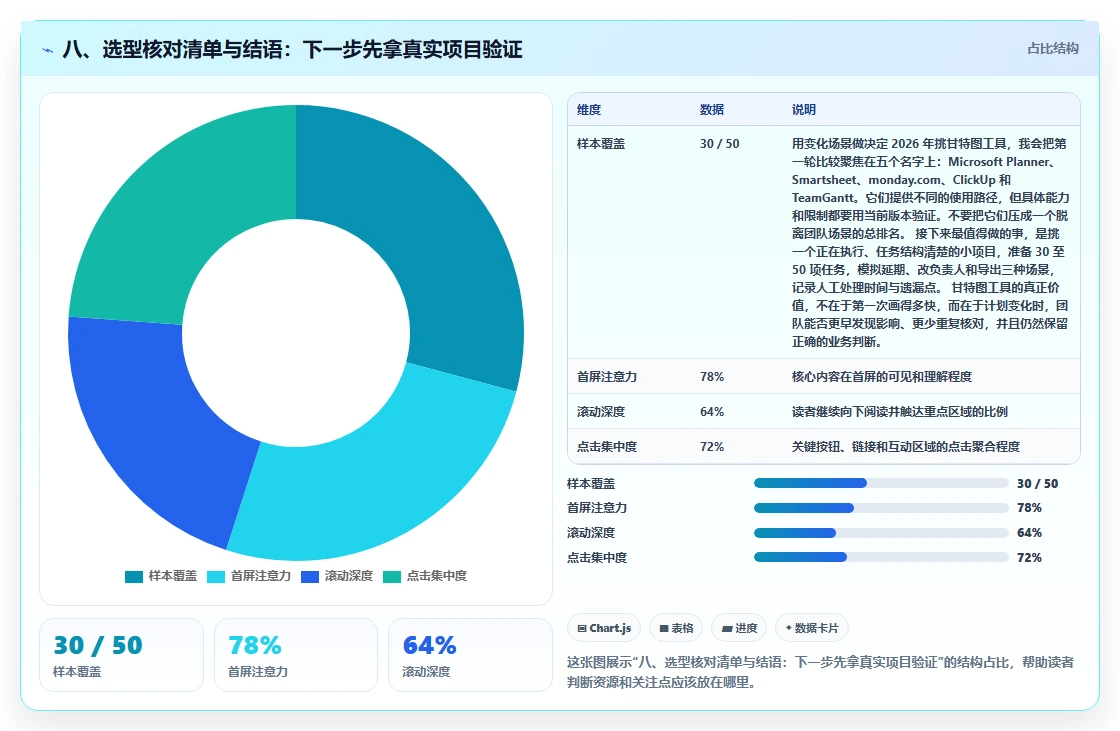Image resolution: width=1120 pixels, height=731 pixels.
Task: Click the 首屏注意力 progress bar
Action: click(x=881, y=508)
